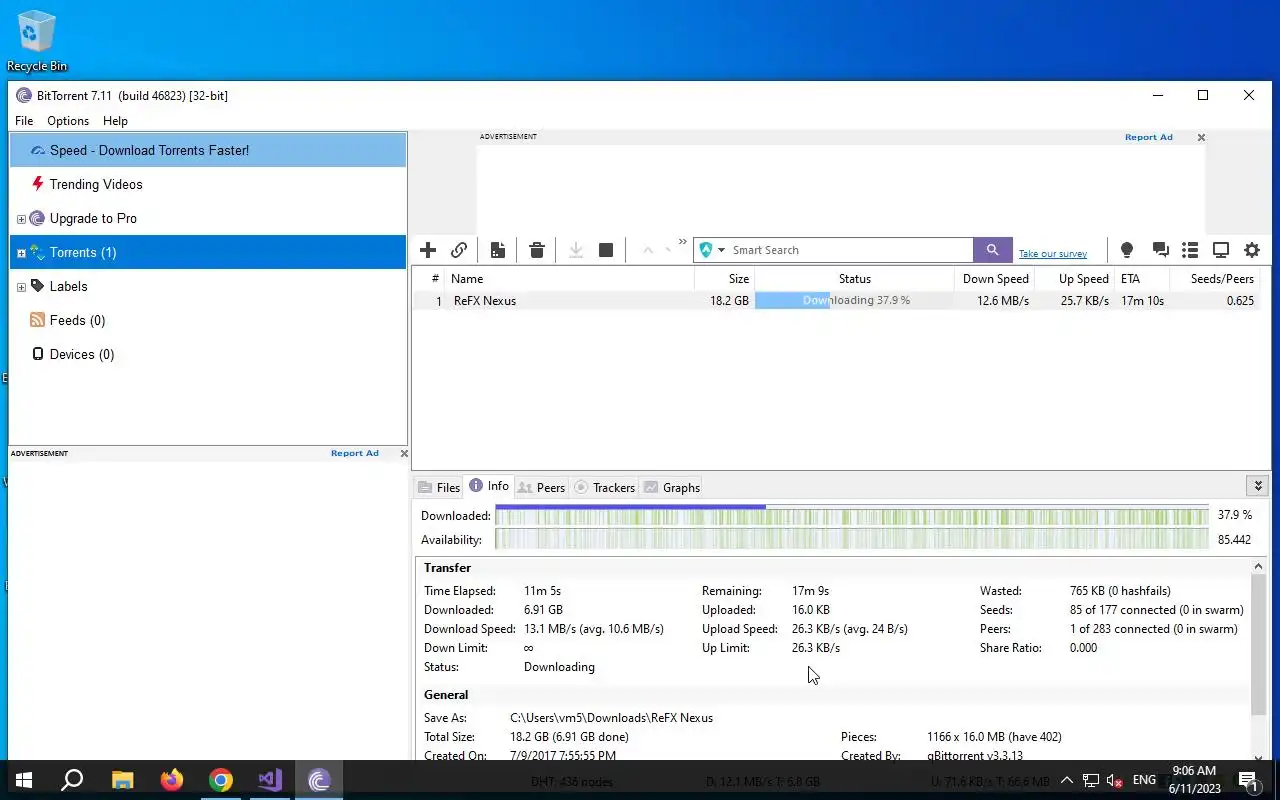This screenshot has height=800, width=1280.
Task: Open the chat bubbles icon
Action: [x=1160, y=250]
